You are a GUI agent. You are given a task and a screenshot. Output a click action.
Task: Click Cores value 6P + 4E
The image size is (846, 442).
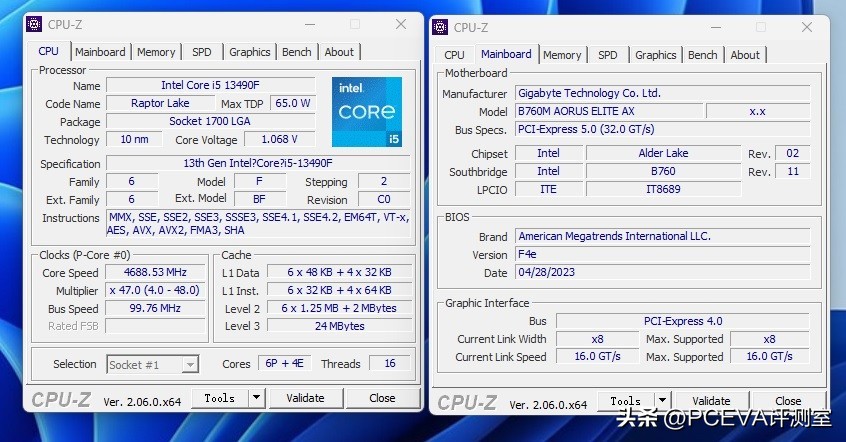click(284, 364)
